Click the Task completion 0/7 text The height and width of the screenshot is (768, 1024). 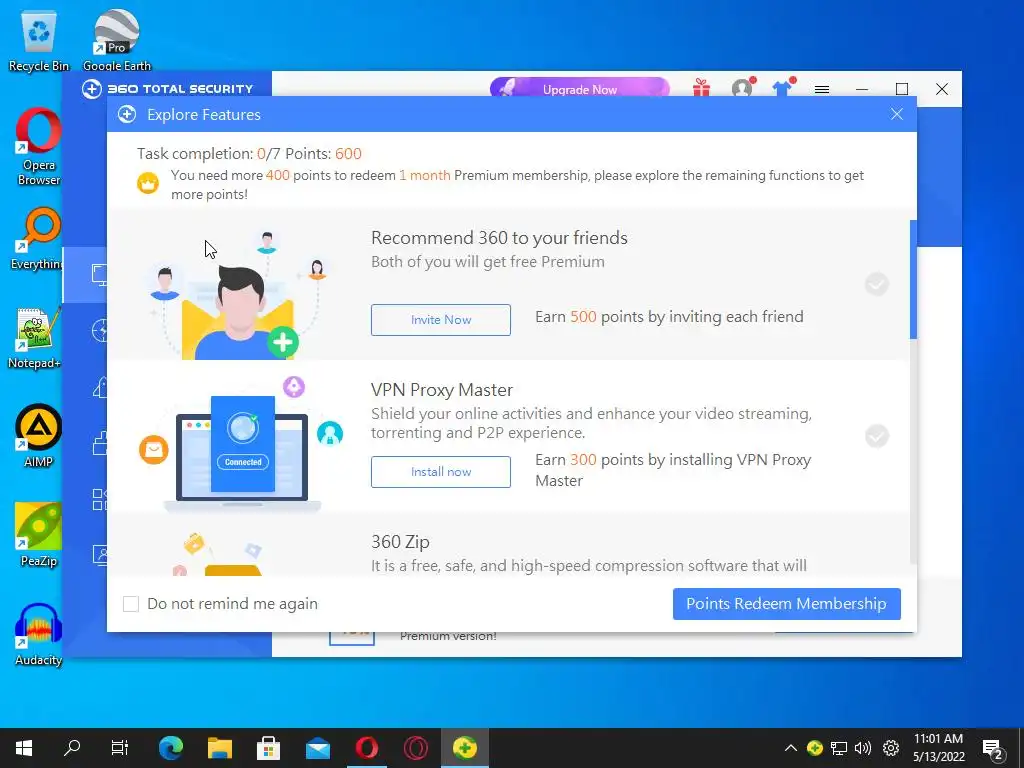point(208,153)
